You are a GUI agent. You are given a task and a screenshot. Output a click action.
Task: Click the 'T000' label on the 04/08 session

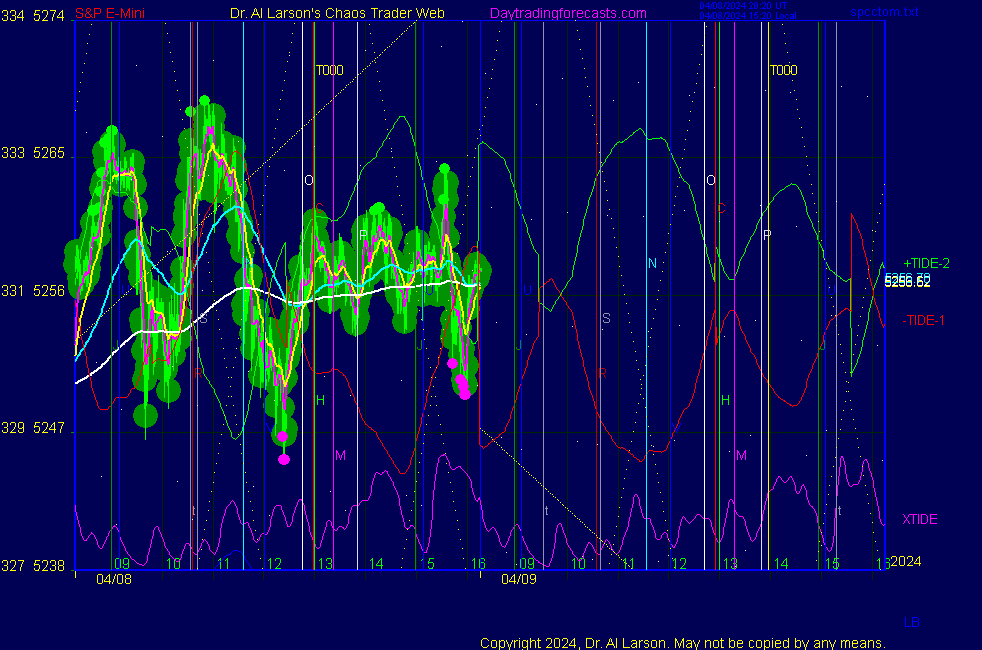[x=329, y=70]
